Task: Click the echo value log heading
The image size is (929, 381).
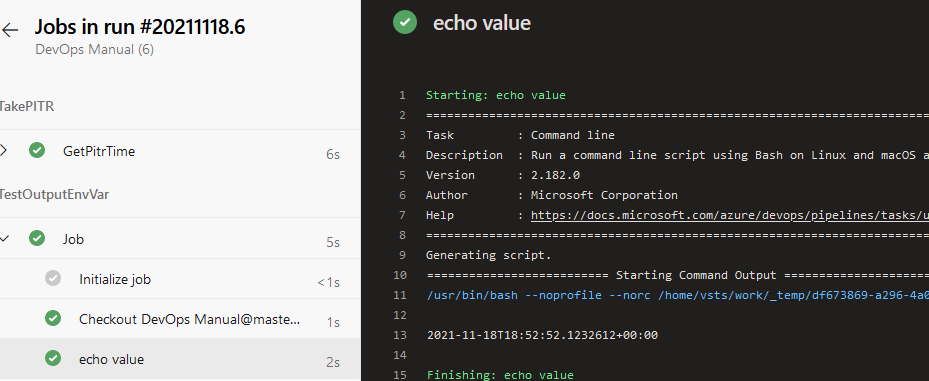Action: [x=482, y=23]
